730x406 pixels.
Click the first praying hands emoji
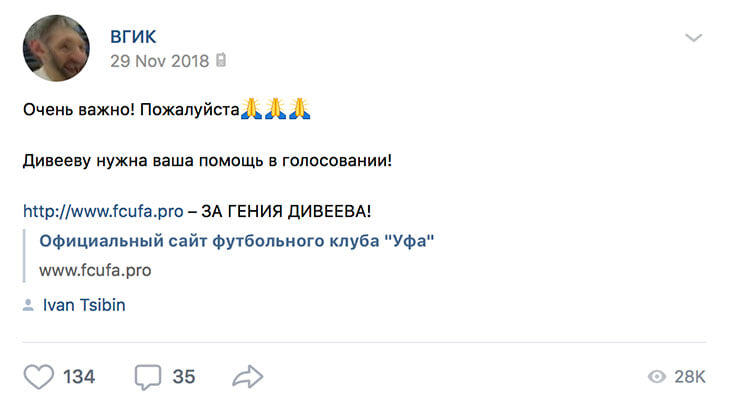pos(251,108)
